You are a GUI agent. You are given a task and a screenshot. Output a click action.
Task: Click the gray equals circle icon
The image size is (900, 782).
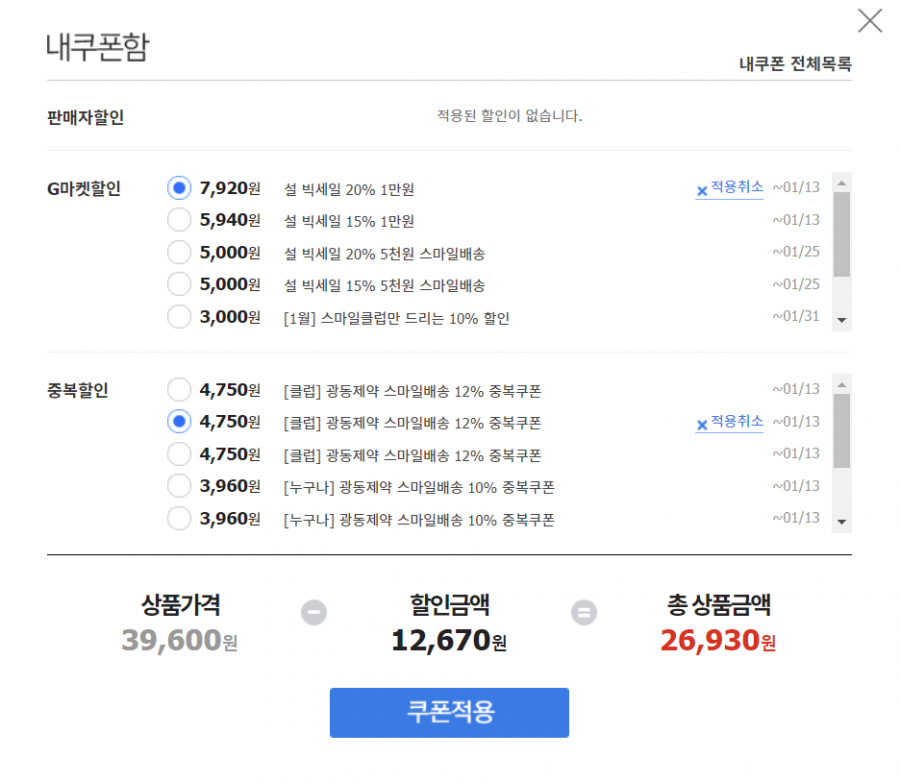coord(584,612)
